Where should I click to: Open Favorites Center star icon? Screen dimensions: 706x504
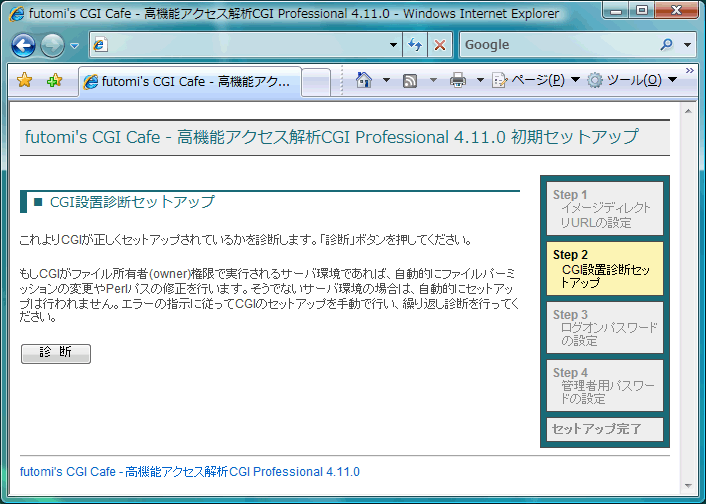click(x=24, y=81)
